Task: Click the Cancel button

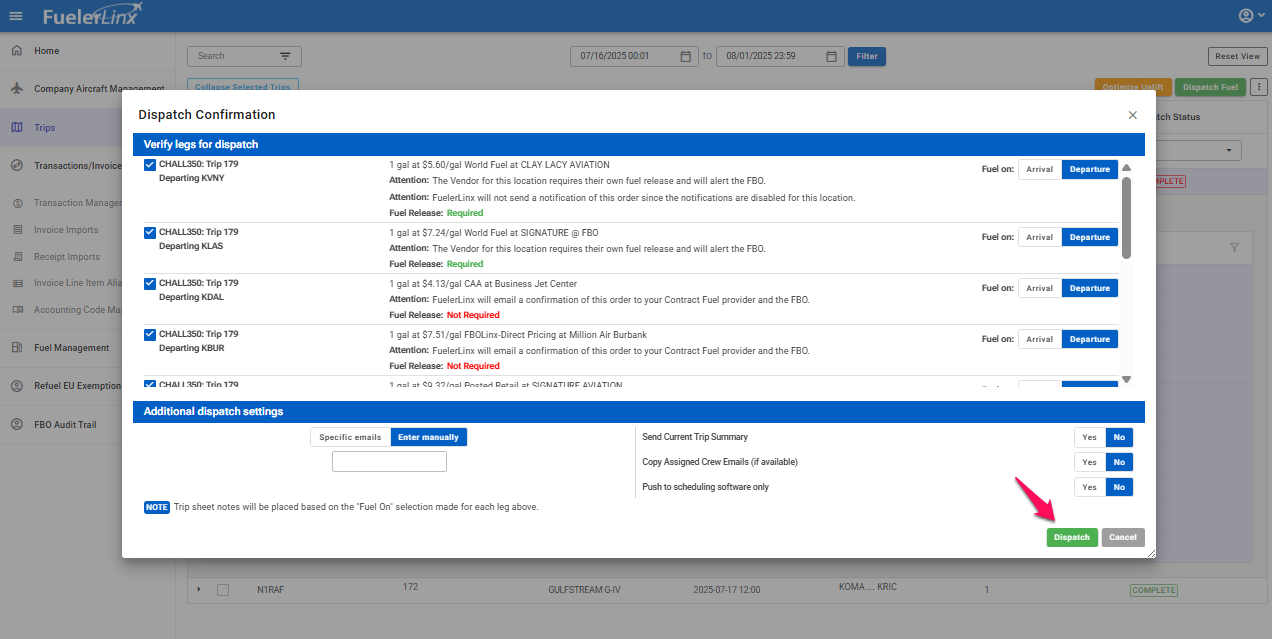Action: click(1123, 537)
